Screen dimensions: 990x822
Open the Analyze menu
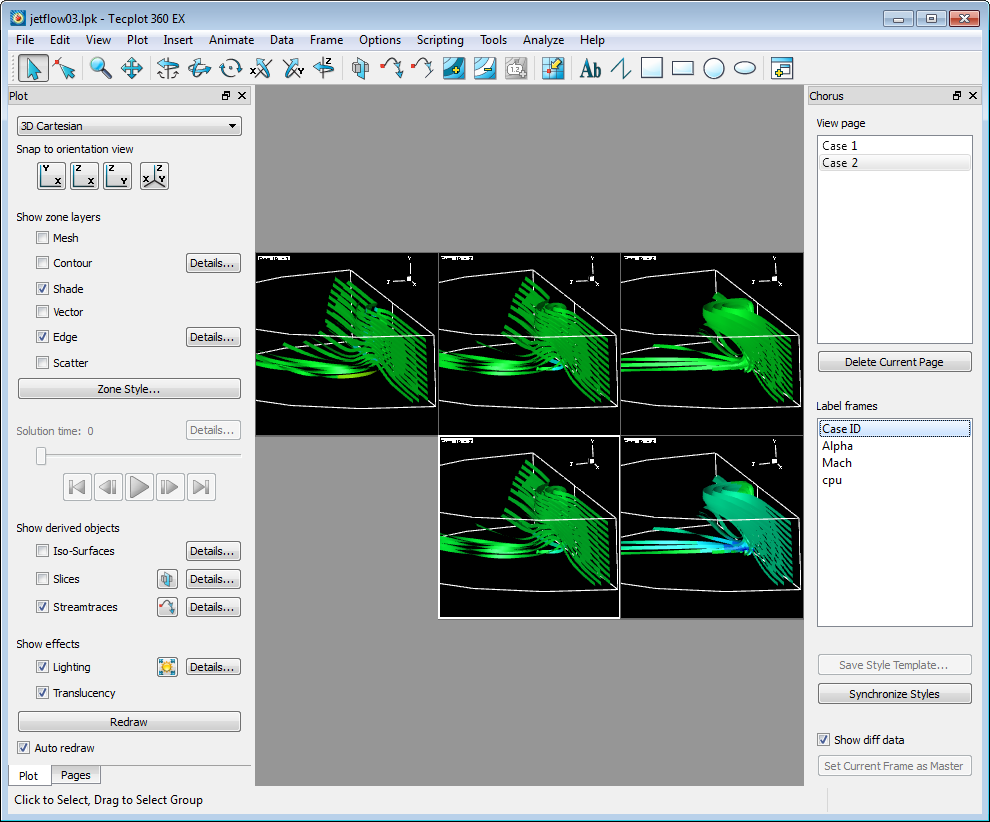click(x=543, y=40)
